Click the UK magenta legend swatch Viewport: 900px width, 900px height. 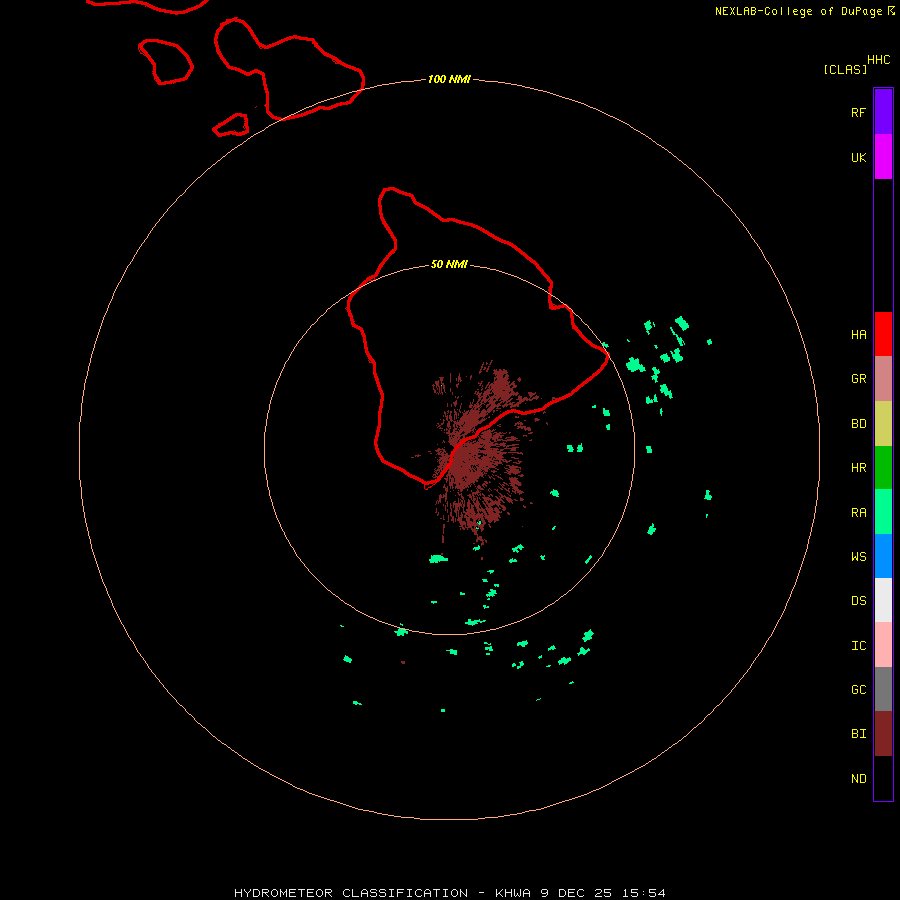pyautogui.click(x=883, y=157)
